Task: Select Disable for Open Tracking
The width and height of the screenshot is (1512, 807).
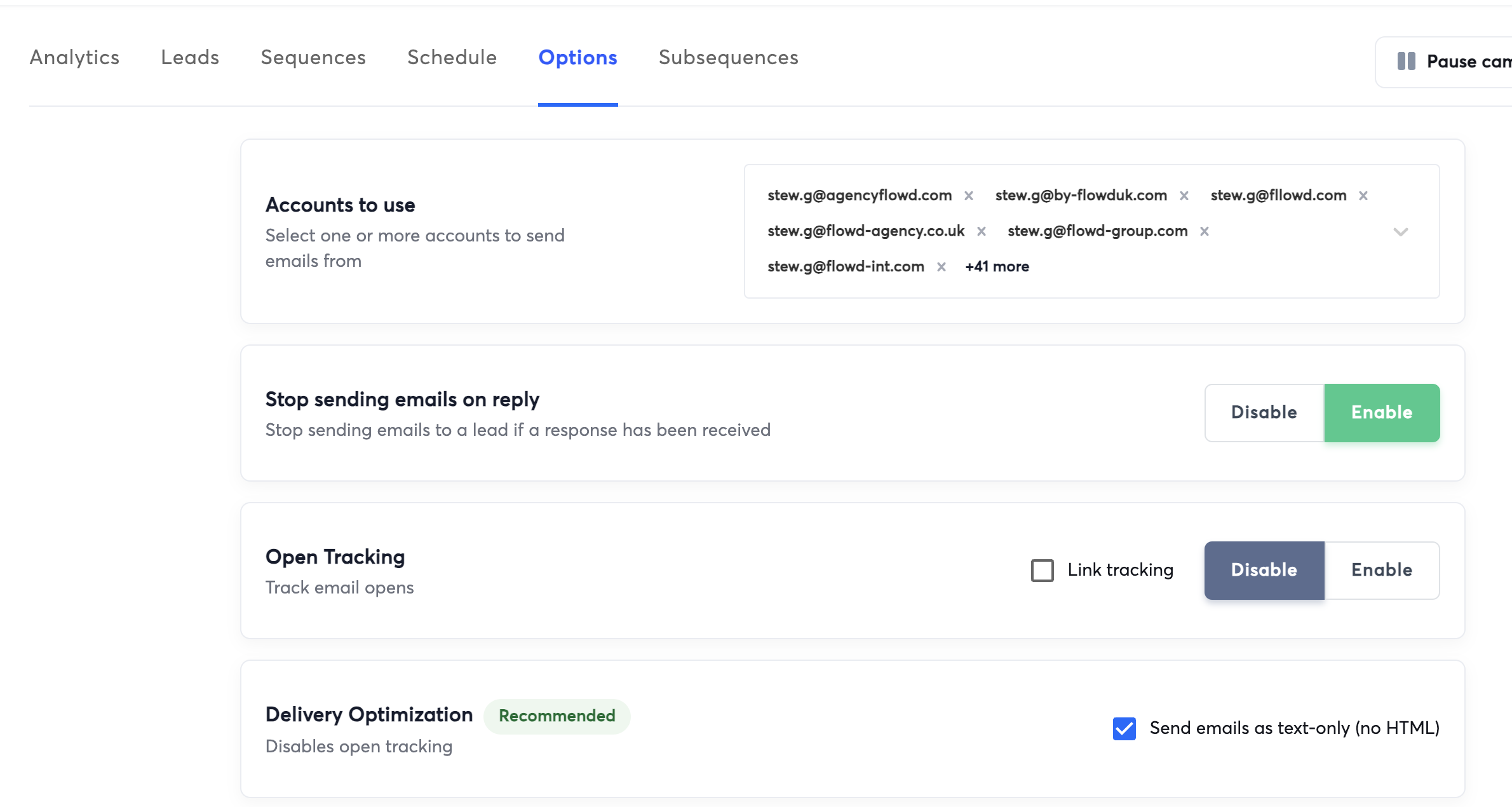Action: (x=1264, y=570)
